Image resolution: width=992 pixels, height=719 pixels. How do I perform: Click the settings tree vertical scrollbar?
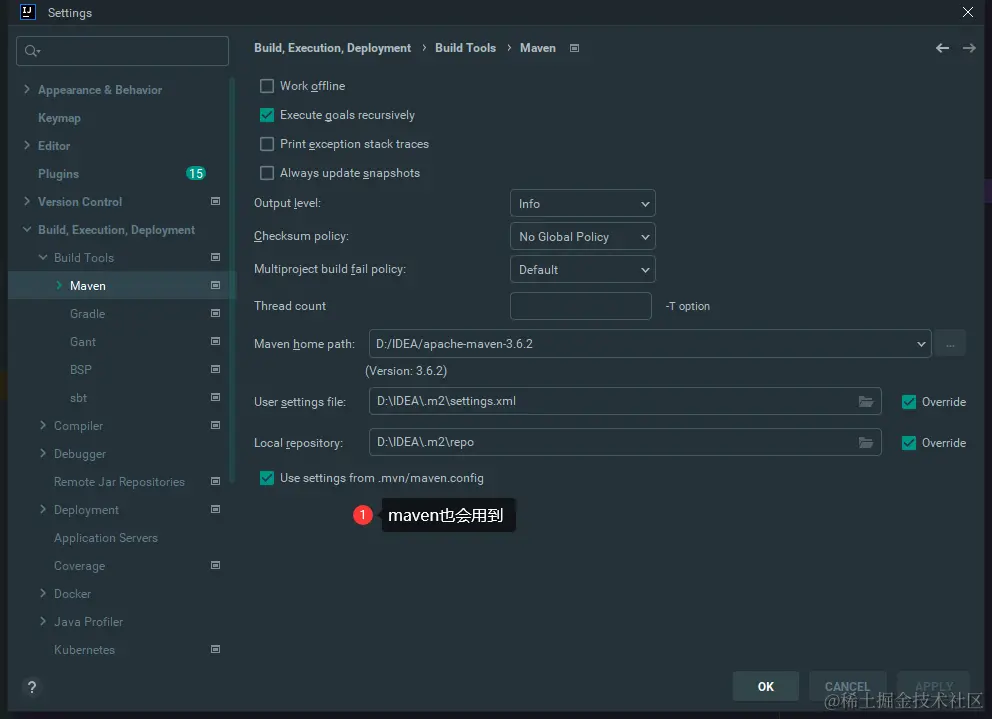point(232,278)
